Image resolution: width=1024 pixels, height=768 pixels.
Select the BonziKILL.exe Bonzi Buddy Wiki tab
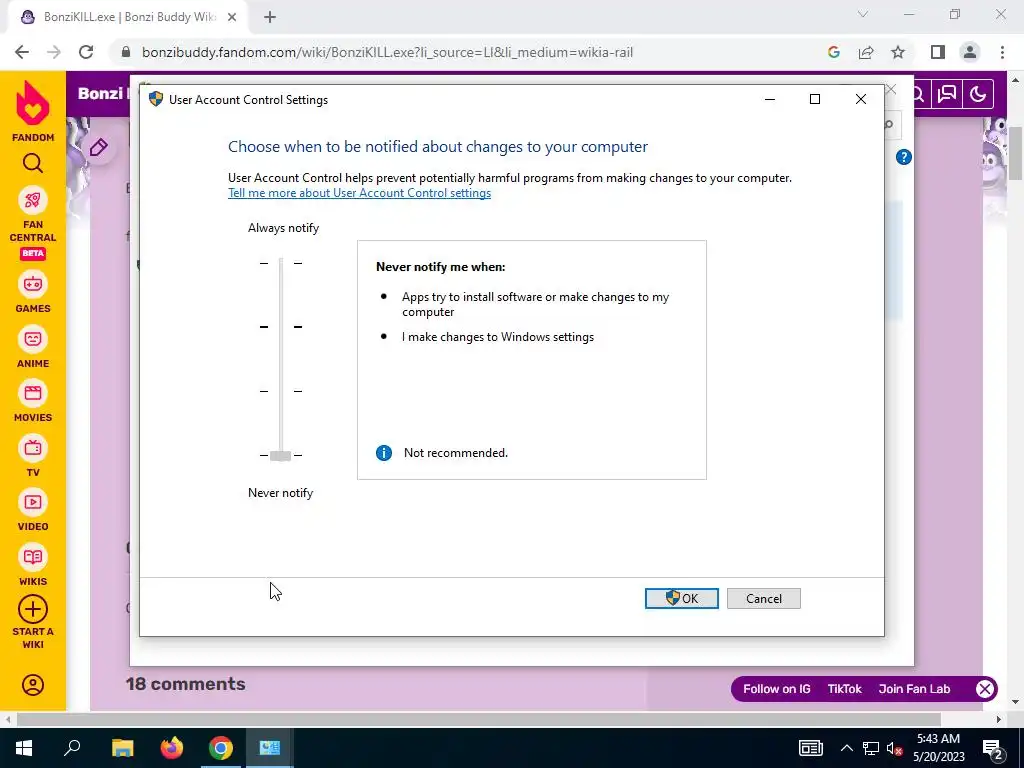[129, 18]
